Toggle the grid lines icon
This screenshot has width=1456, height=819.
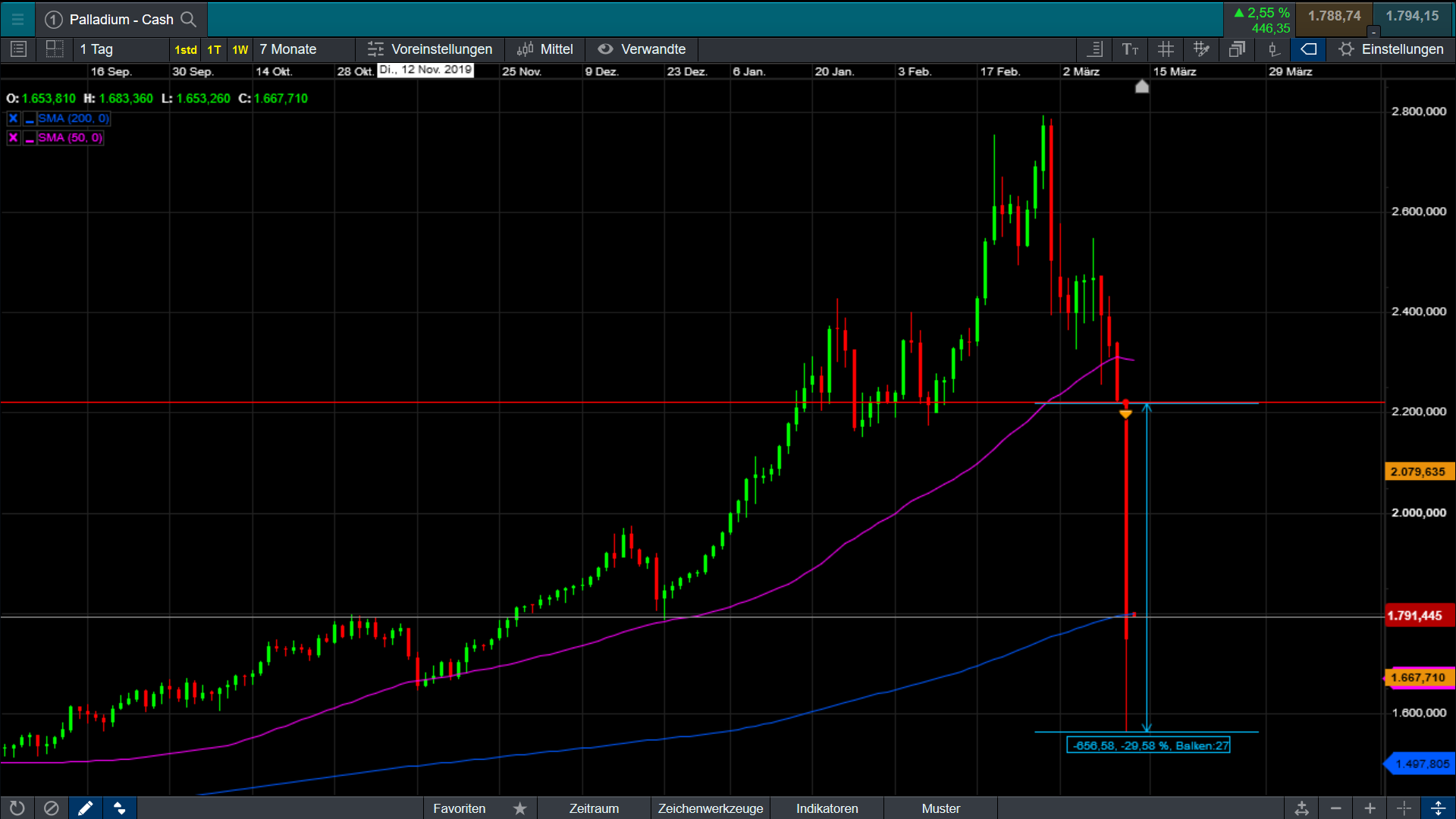click(x=1166, y=49)
